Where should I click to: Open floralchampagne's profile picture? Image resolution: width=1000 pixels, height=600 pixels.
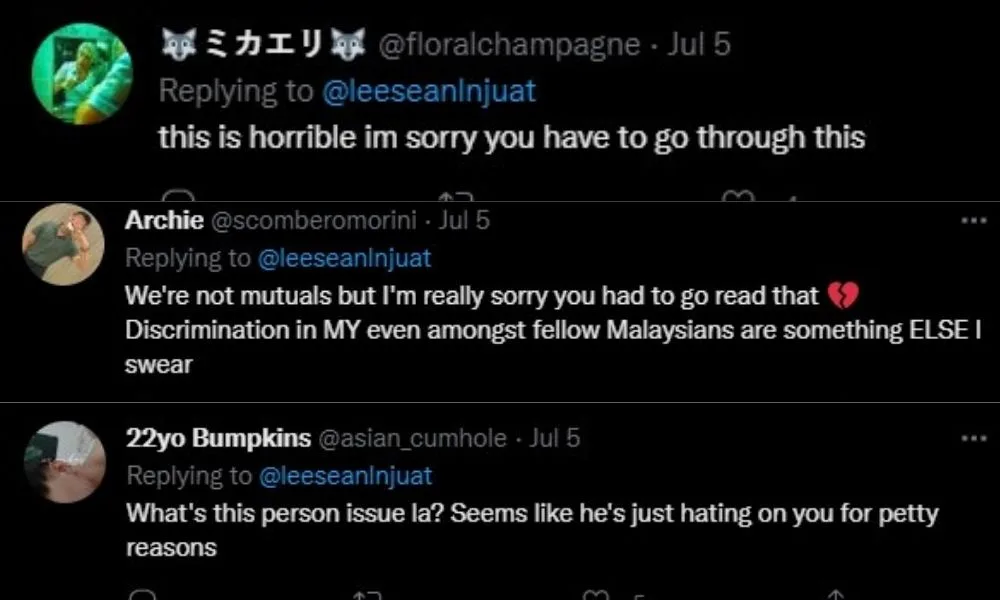[81, 73]
